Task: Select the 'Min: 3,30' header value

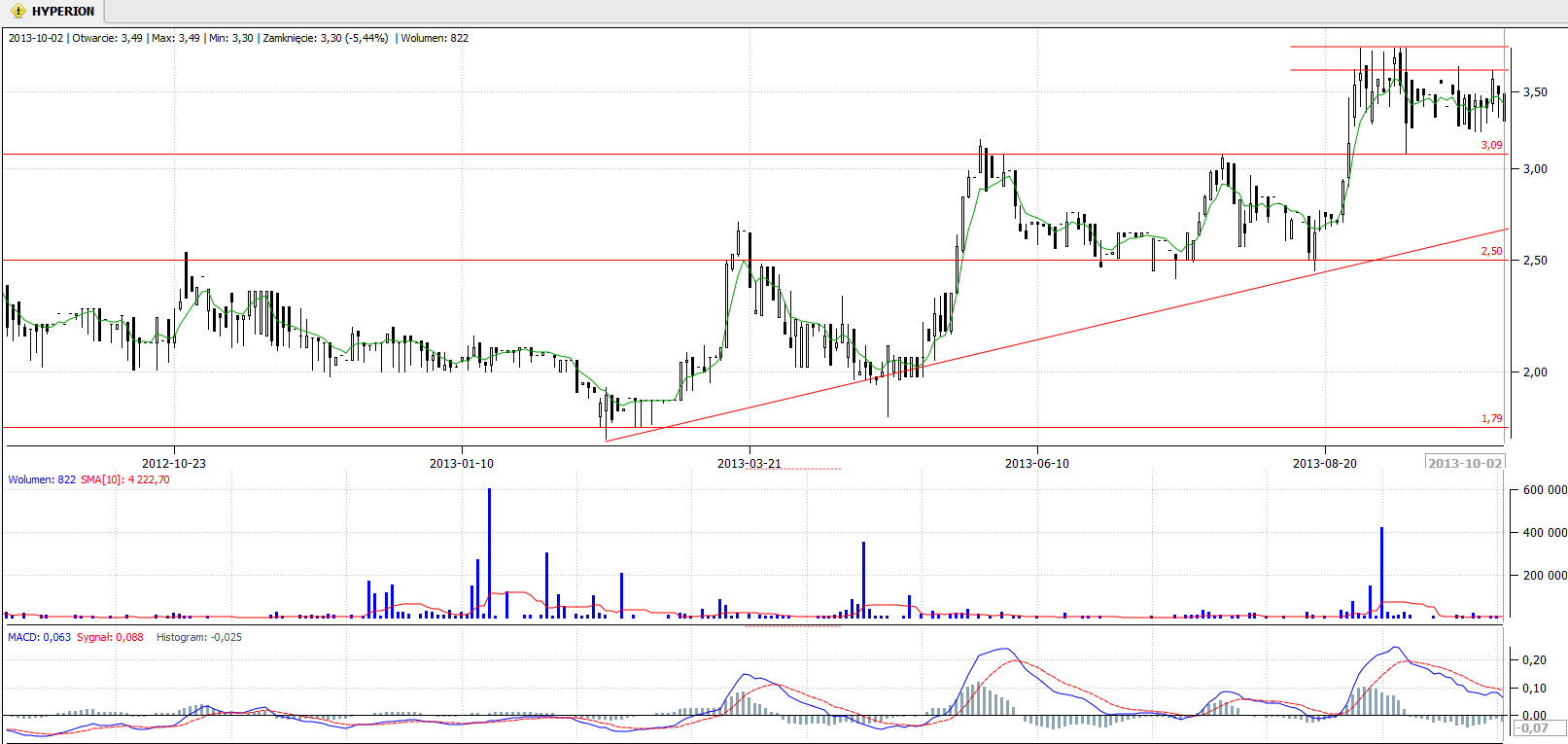Action: (x=231, y=38)
